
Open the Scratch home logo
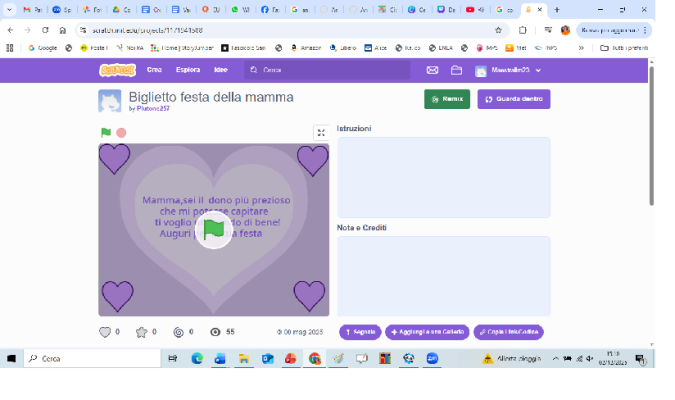tap(118, 70)
